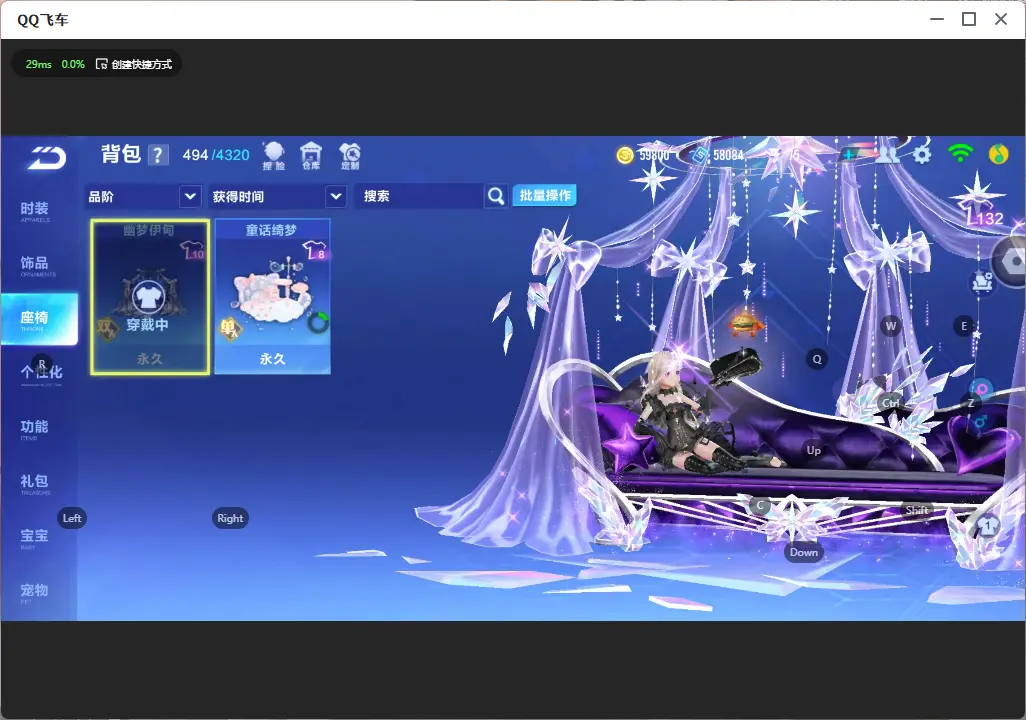This screenshot has height=720, width=1026.
Task: Click the magnifier search icon
Action: 496,196
